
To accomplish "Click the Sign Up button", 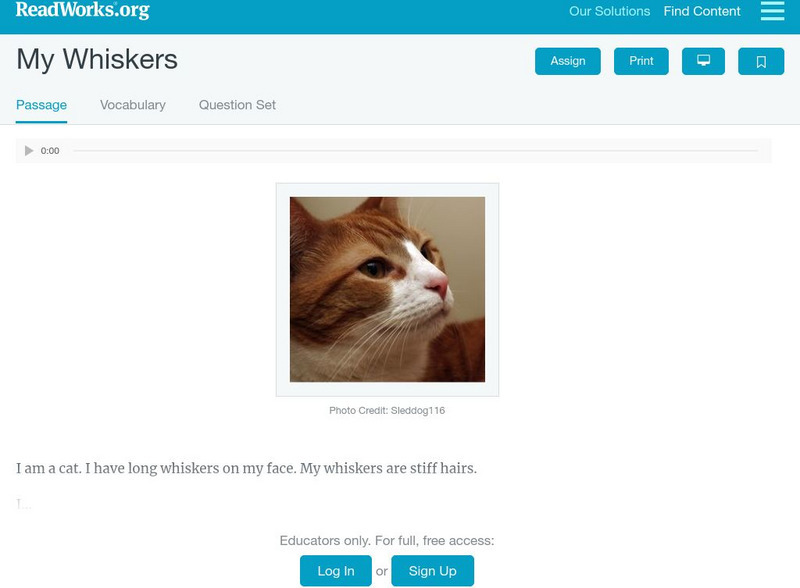I will pos(432,571).
